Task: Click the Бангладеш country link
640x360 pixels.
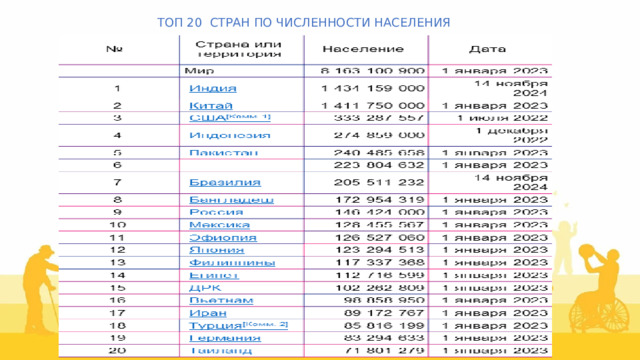Action: 231,200
